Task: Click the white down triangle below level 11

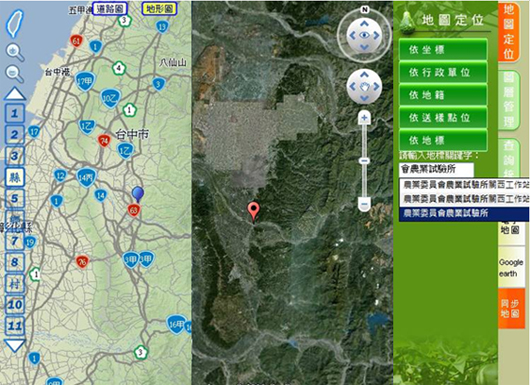Action: (x=15, y=345)
